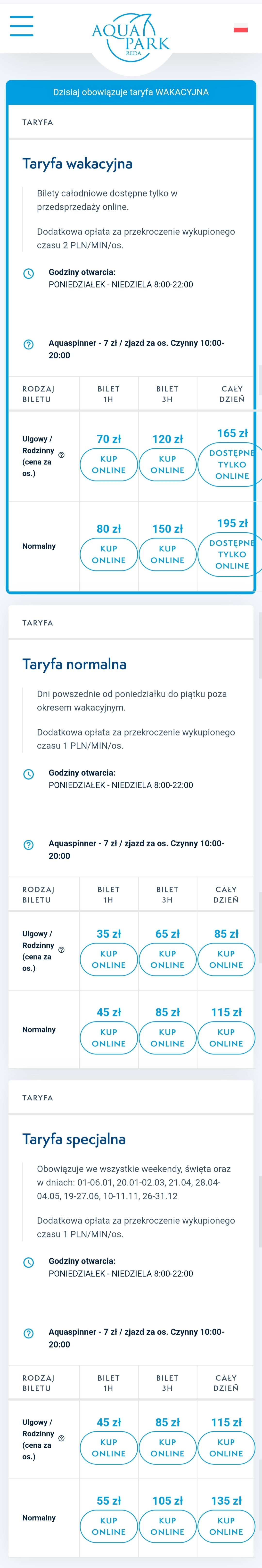Screen dimensions: 262x1568
Task: Click help icon beside Ulgowy/Rodzinny in Taryfa normalna
Action: pos(61,949)
